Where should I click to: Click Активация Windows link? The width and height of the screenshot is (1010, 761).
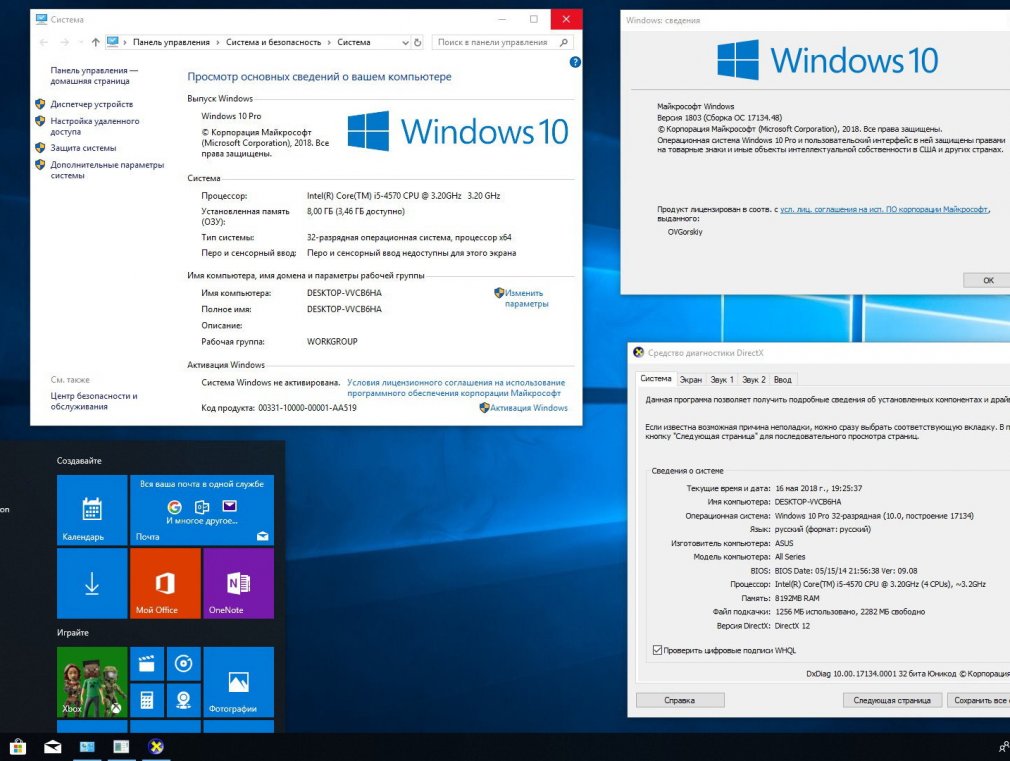click(529, 408)
